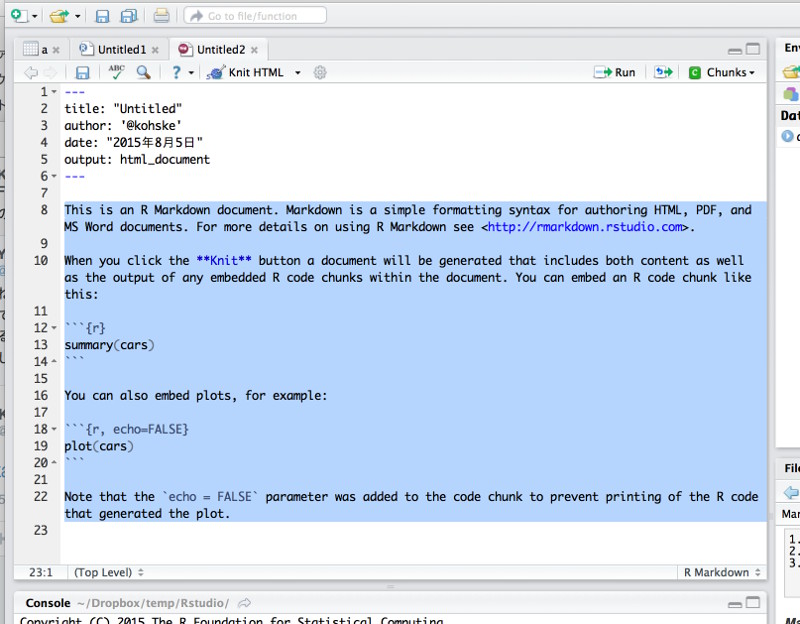Collapse the code chunk at line 12

54,328
